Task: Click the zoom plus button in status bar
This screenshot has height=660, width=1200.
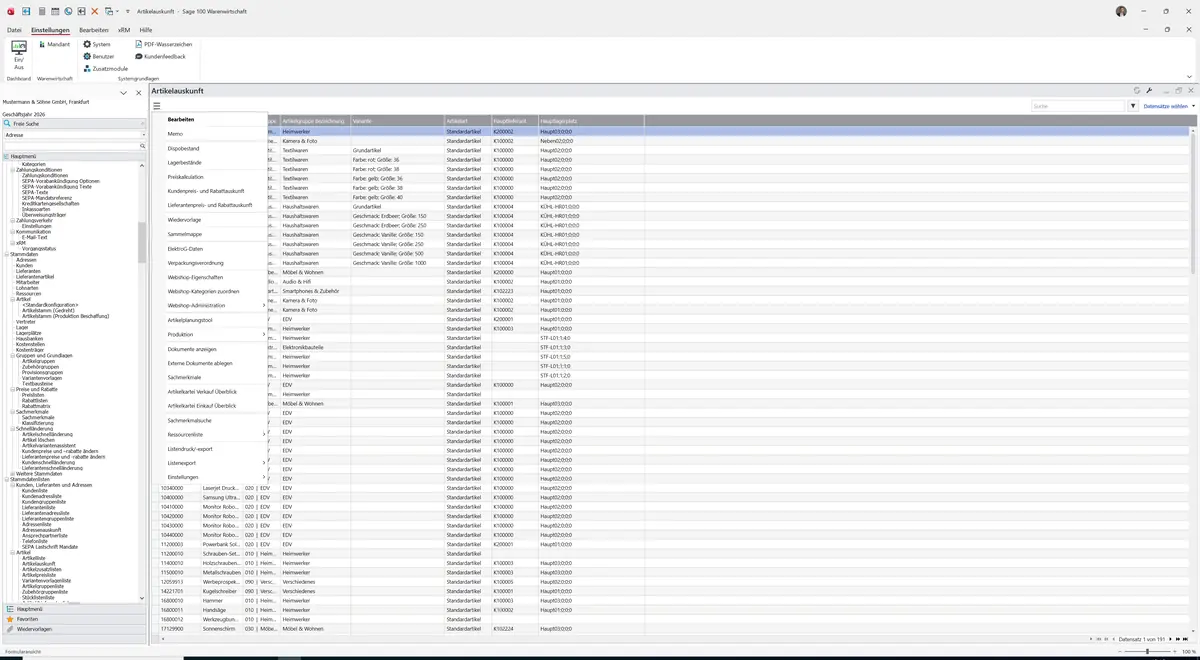Action: tap(1177, 651)
